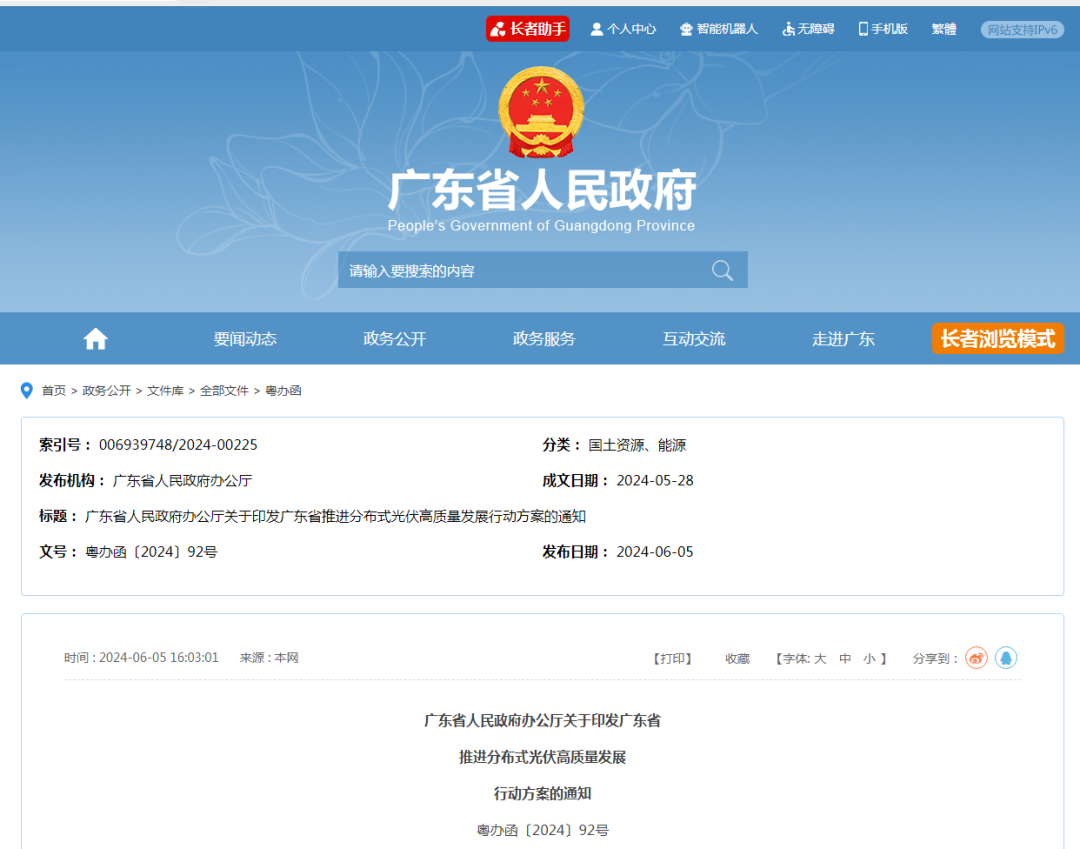Open 粤办函 breadcrumb link

click(283, 390)
